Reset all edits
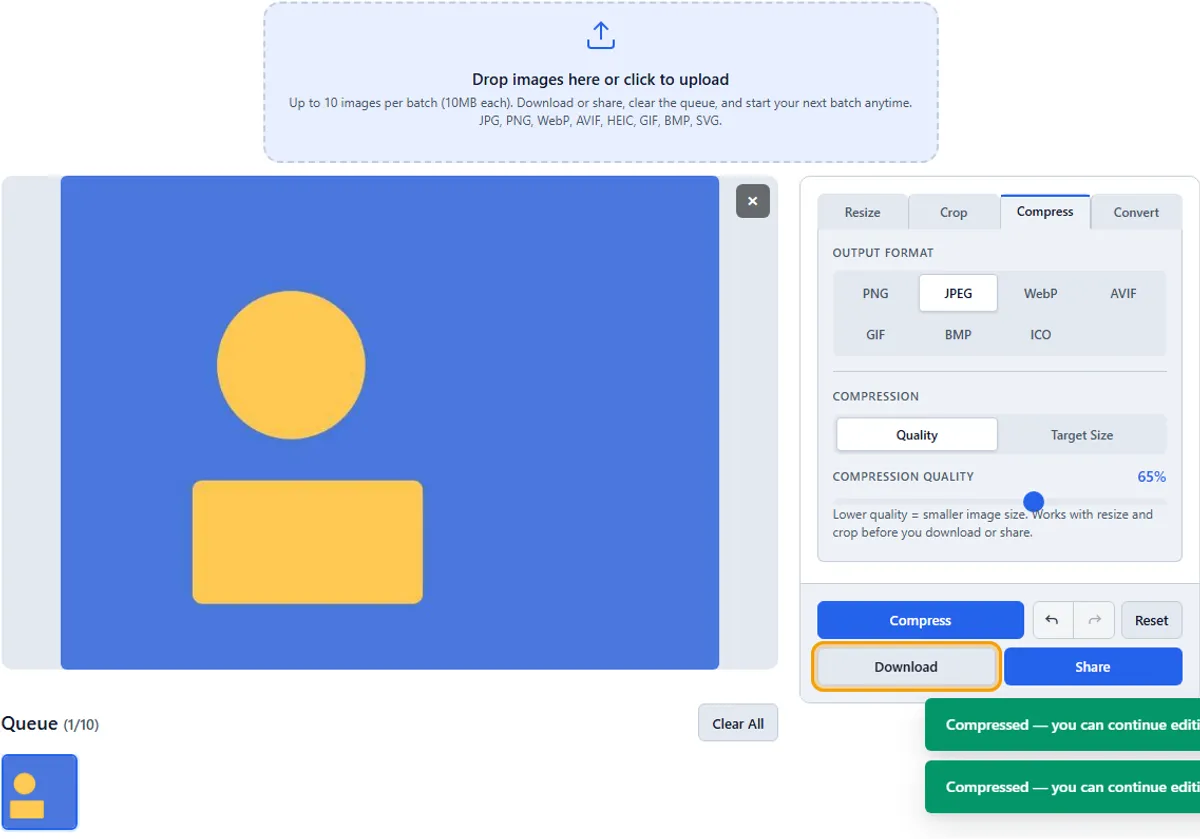Image resolution: width=1200 pixels, height=839 pixels. pyautogui.click(x=1152, y=620)
